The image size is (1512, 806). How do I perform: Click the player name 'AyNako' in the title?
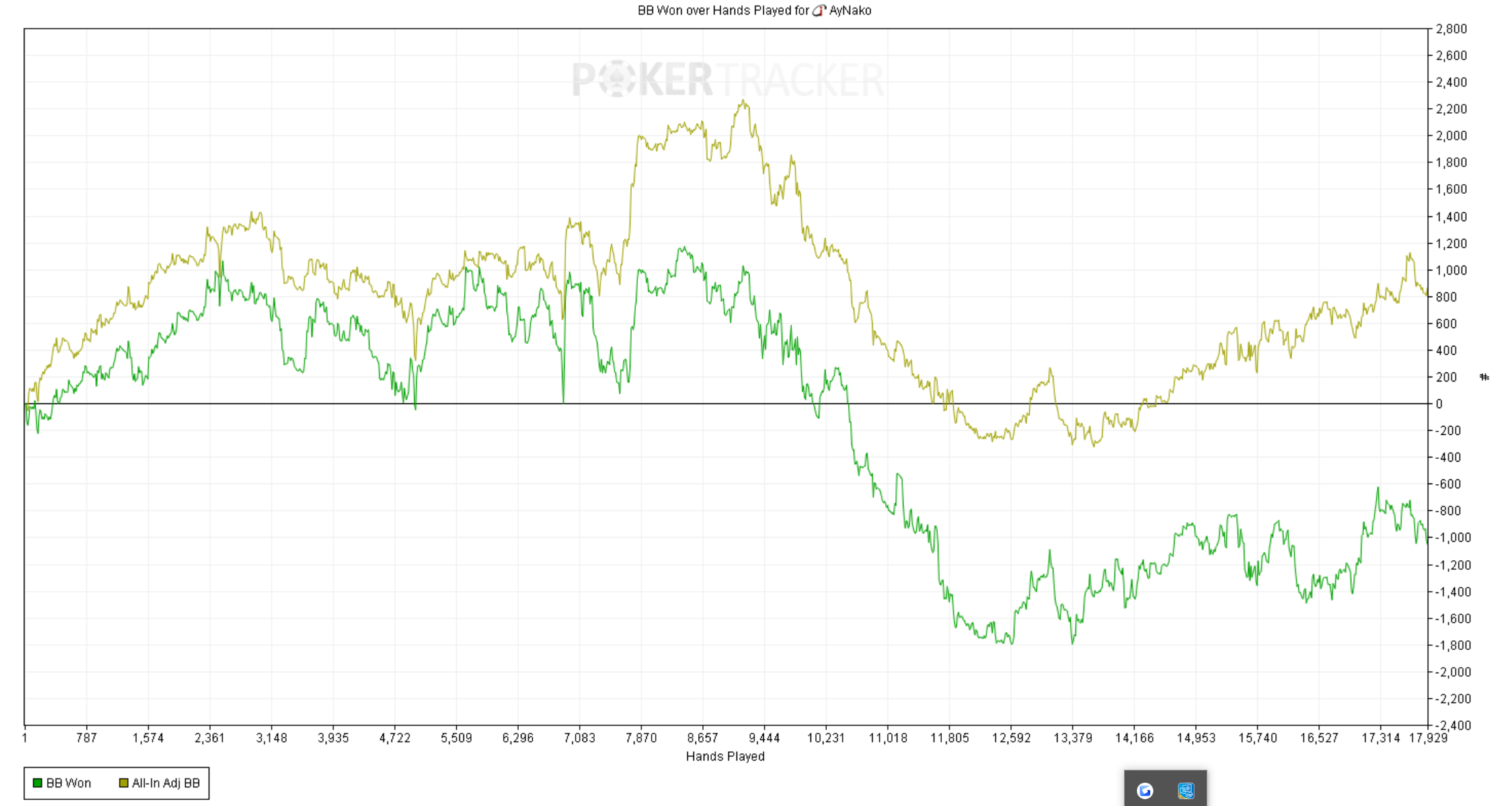coord(850,10)
